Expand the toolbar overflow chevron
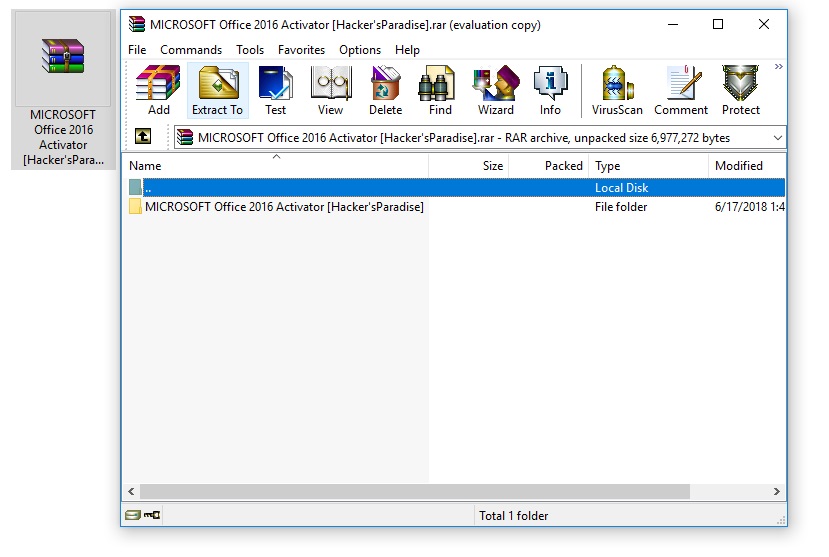Image resolution: width=829 pixels, height=557 pixels. point(778,67)
